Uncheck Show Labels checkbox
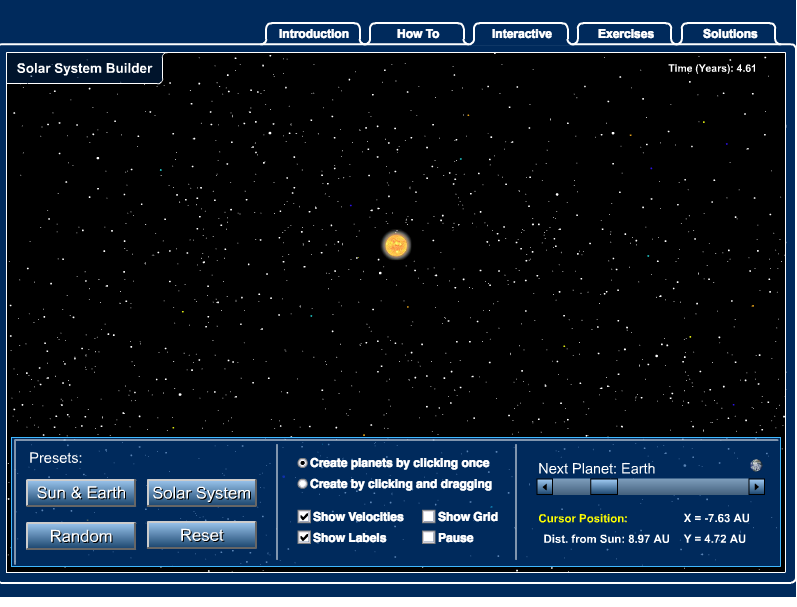The width and height of the screenshot is (797, 607). (x=304, y=538)
